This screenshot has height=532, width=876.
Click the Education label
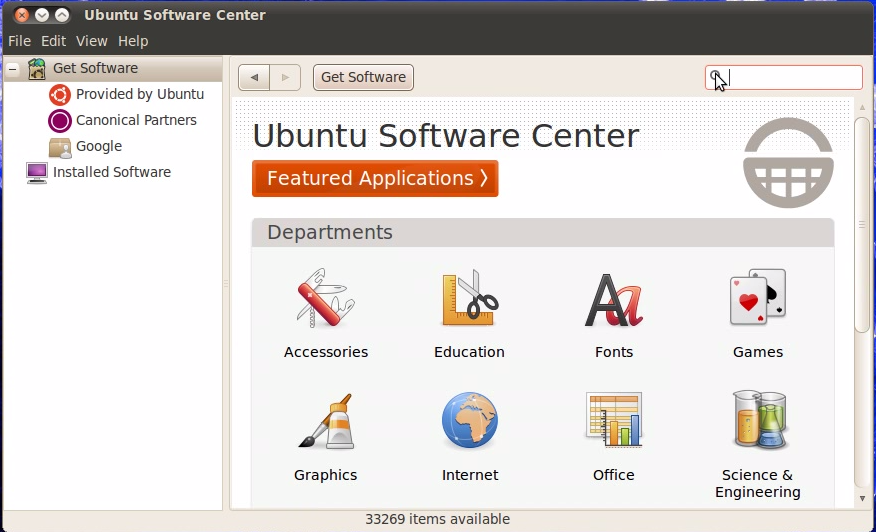point(469,352)
